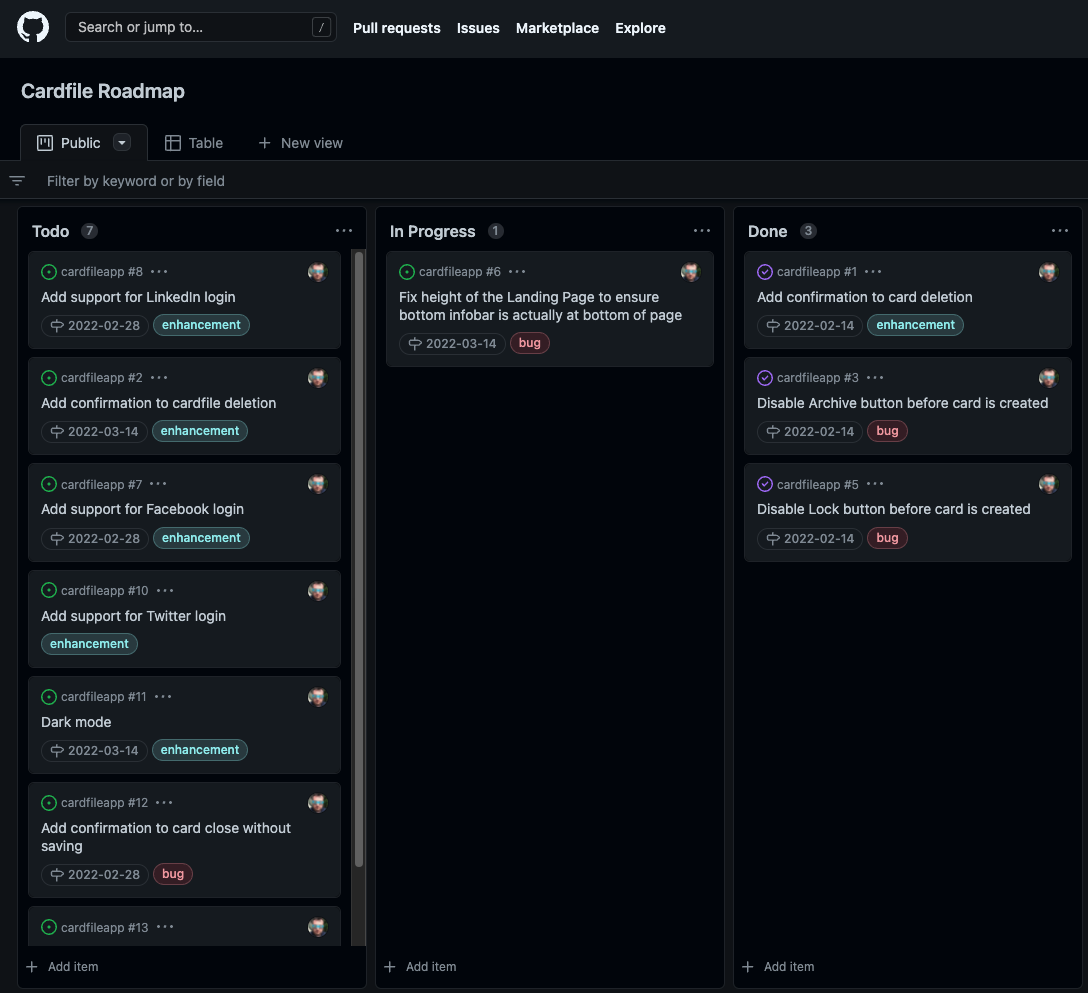The width and height of the screenshot is (1088, 993).
Task: Click New view to create a view
Action: pyautogui.click(x=300, y=142)
